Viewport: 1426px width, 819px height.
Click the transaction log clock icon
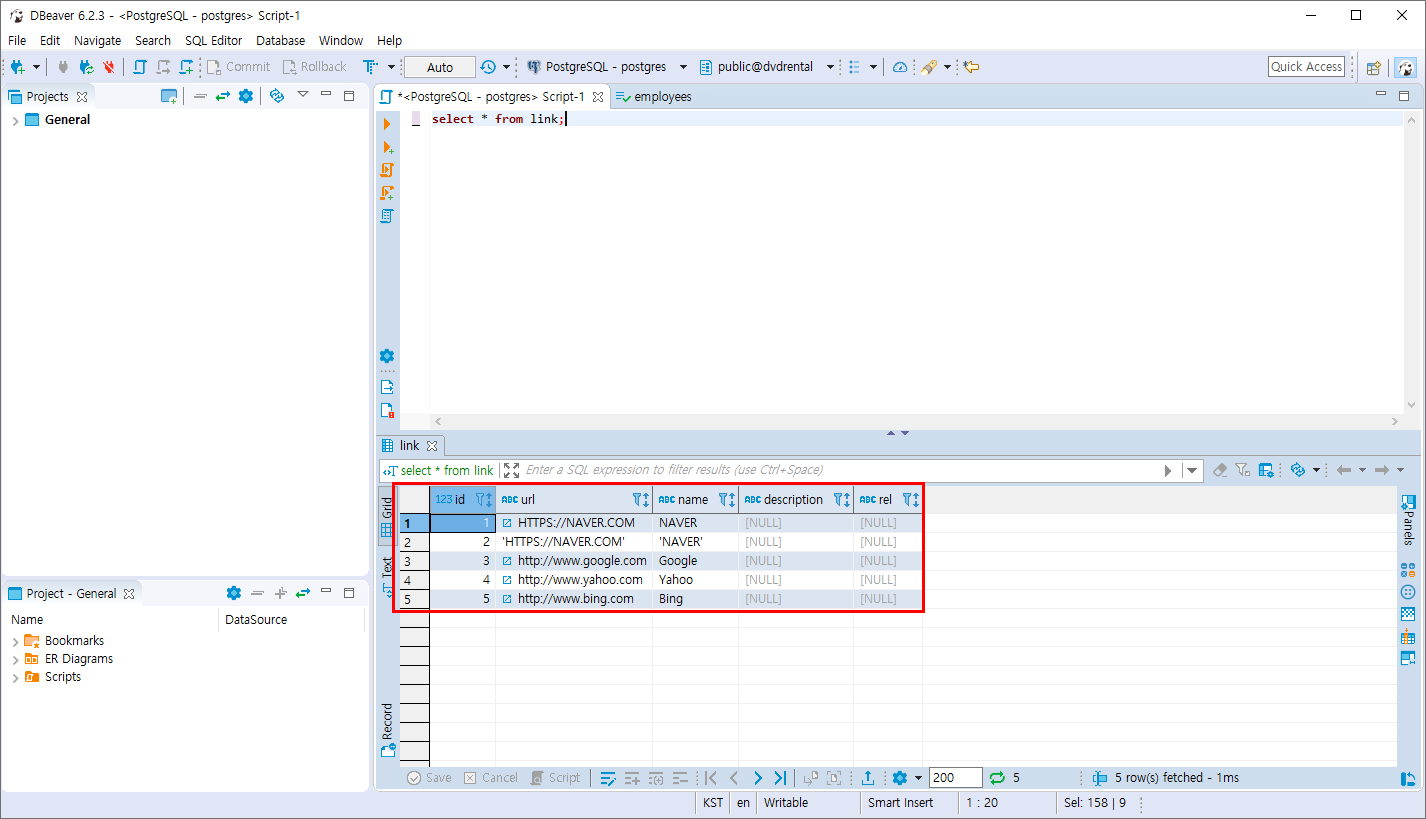(x=488, y=67)
